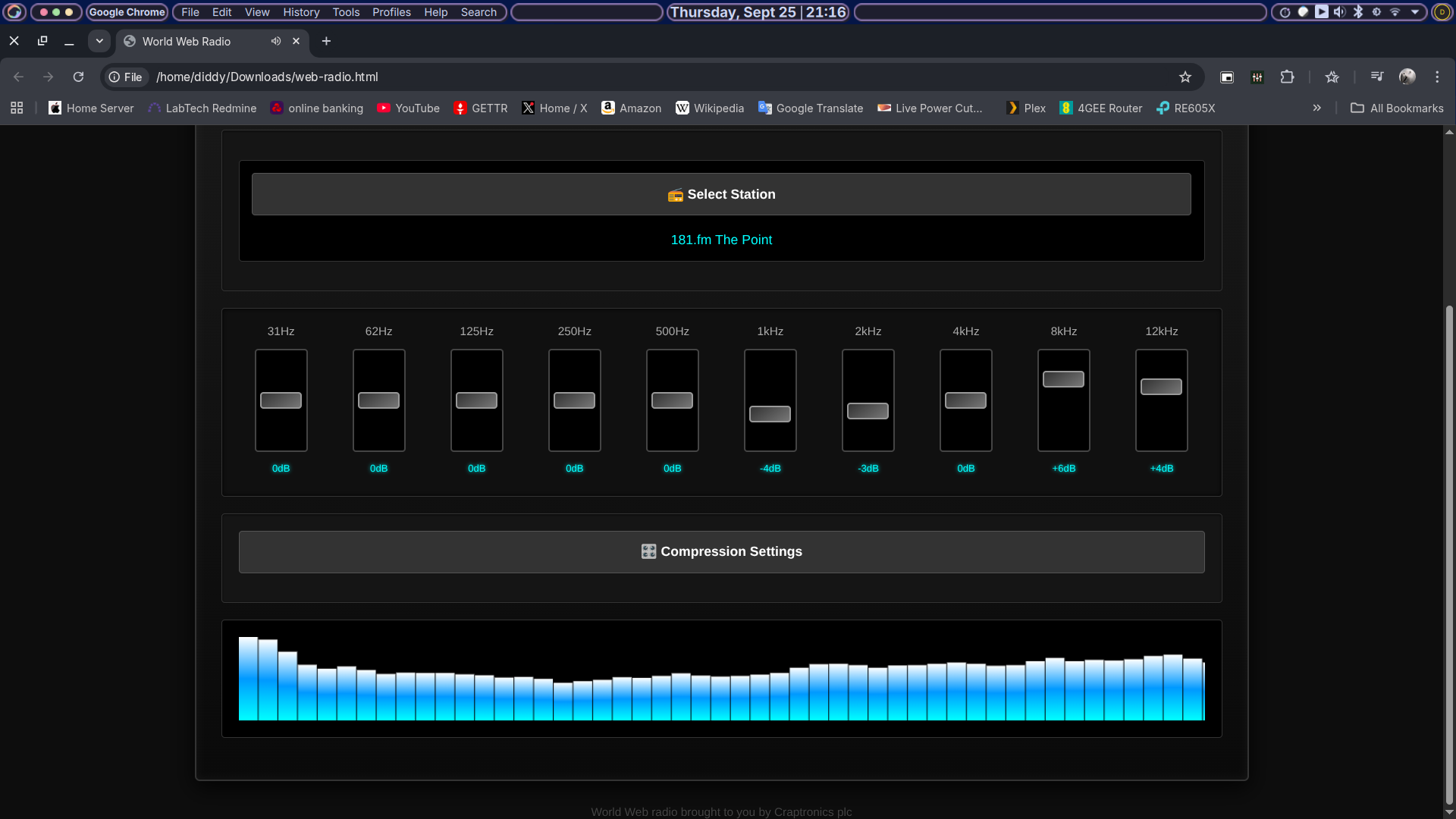Click the 1kHz equalizer slider handle
The width and height of the screenshot is (1456, 819).
point(770,414)
